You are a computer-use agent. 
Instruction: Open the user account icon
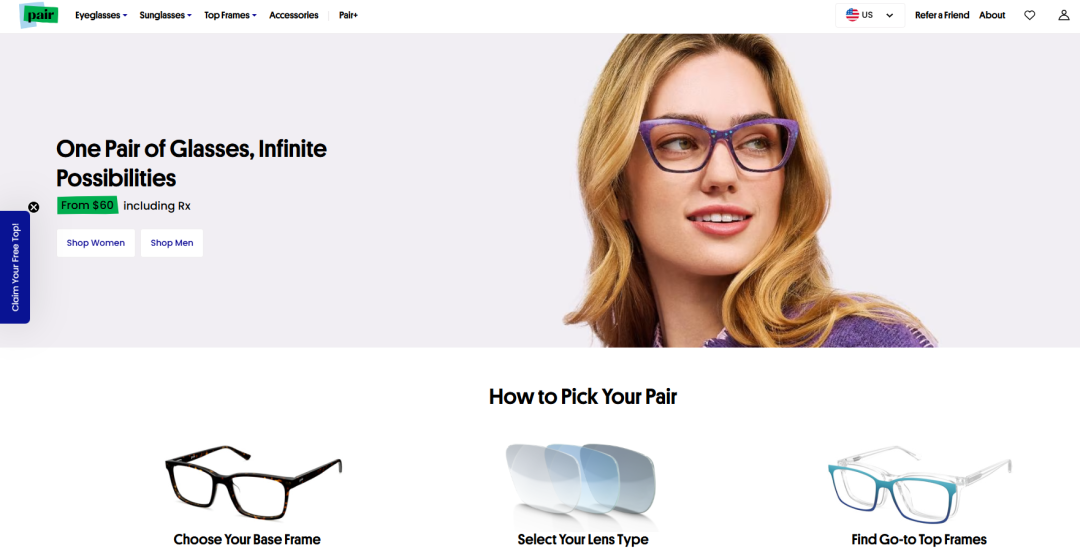1063,15
